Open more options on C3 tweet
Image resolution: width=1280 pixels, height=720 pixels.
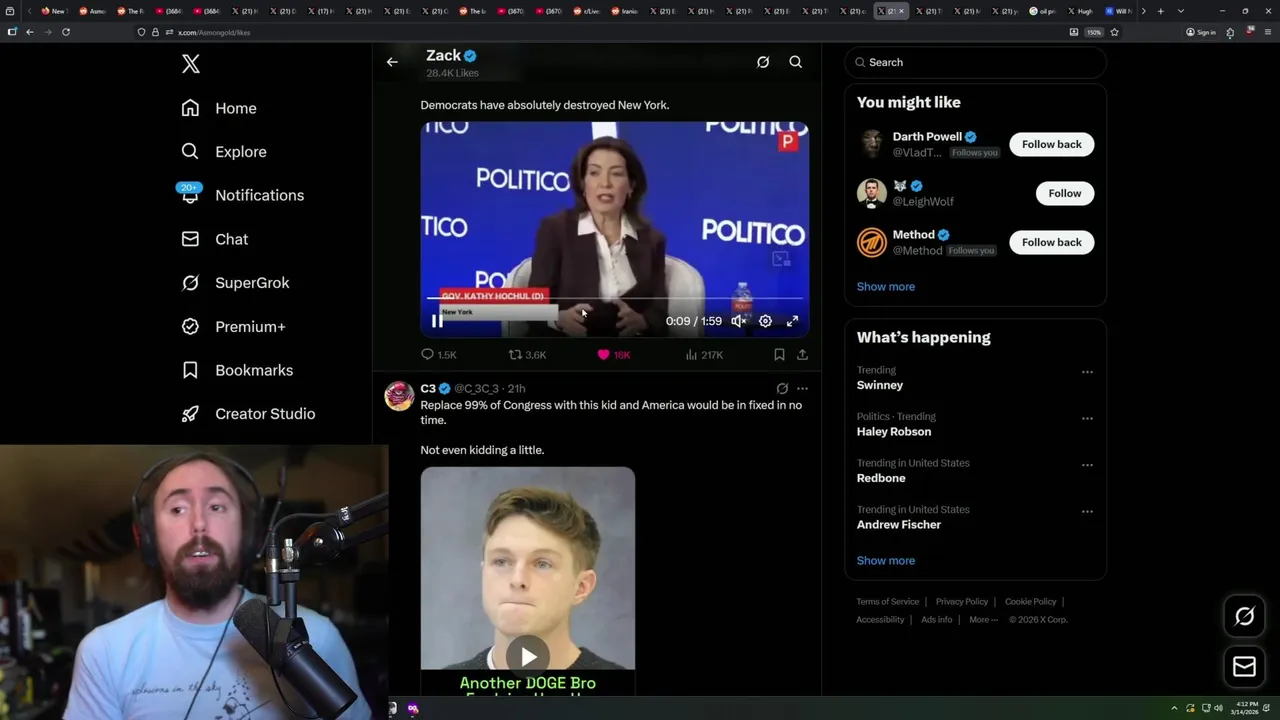point(802,389)
